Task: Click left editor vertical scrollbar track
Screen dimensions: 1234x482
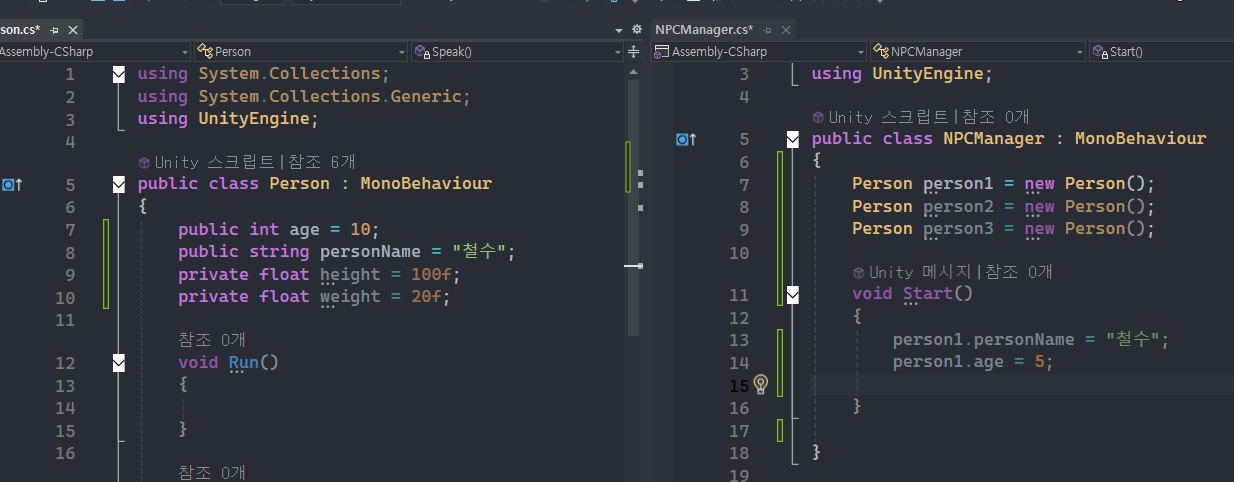Action: click(633, 210)
